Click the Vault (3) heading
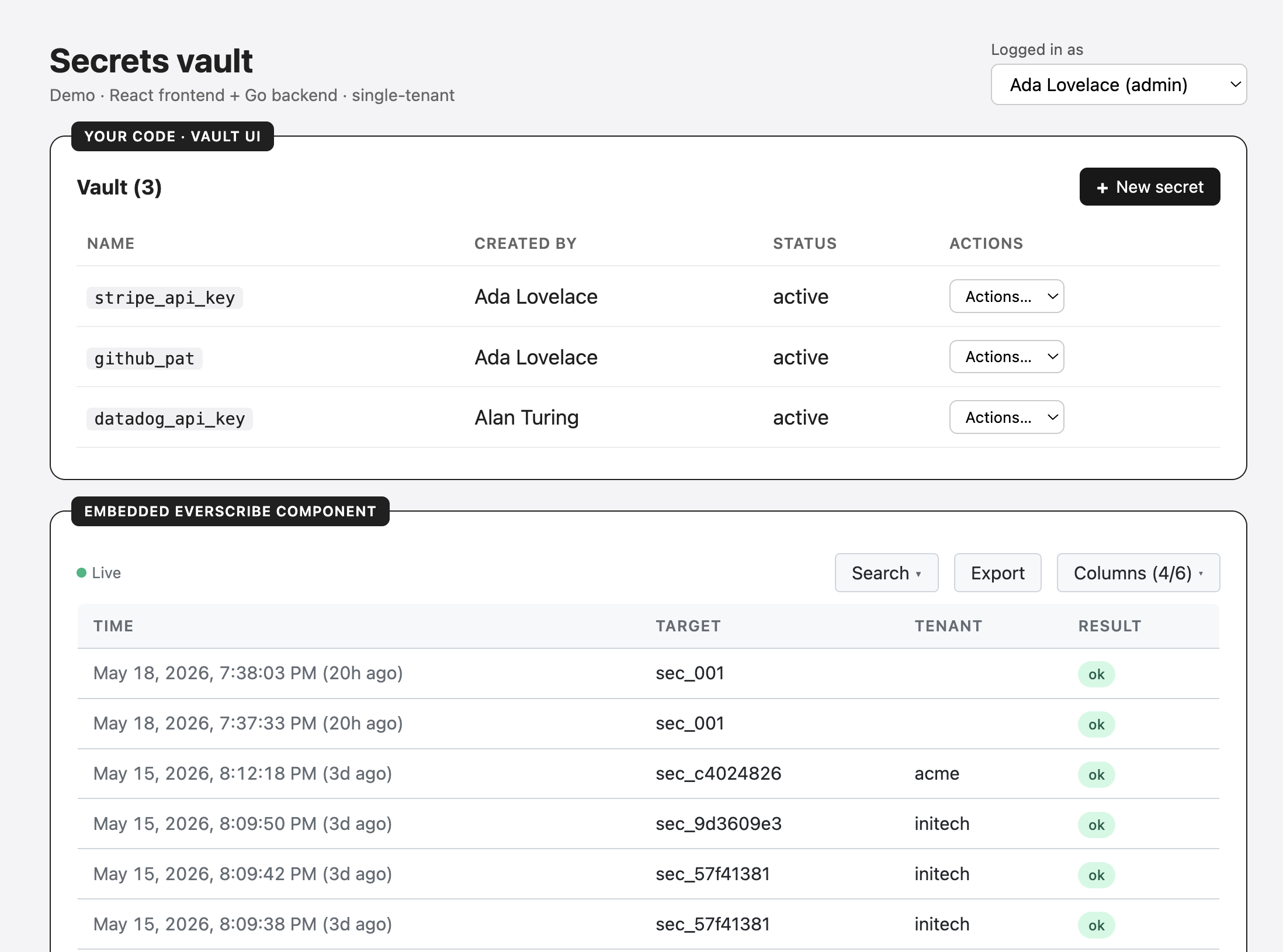This screenshot has width=1283, height=952. (119, 187)
